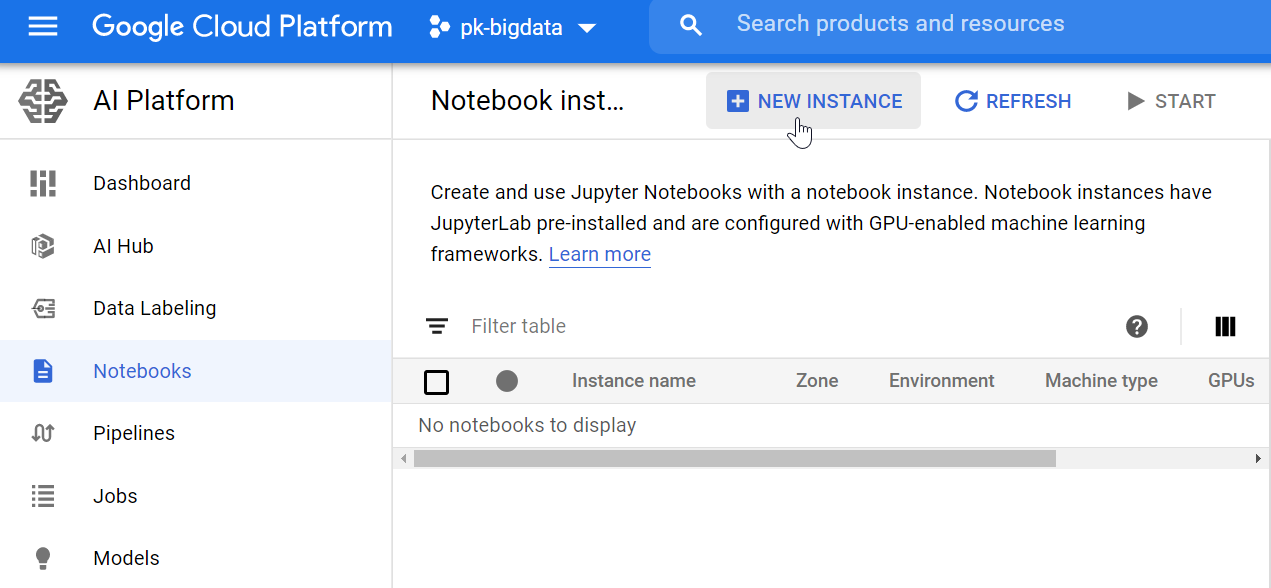Click the Notebooks document icon

(x=43, y=371)
